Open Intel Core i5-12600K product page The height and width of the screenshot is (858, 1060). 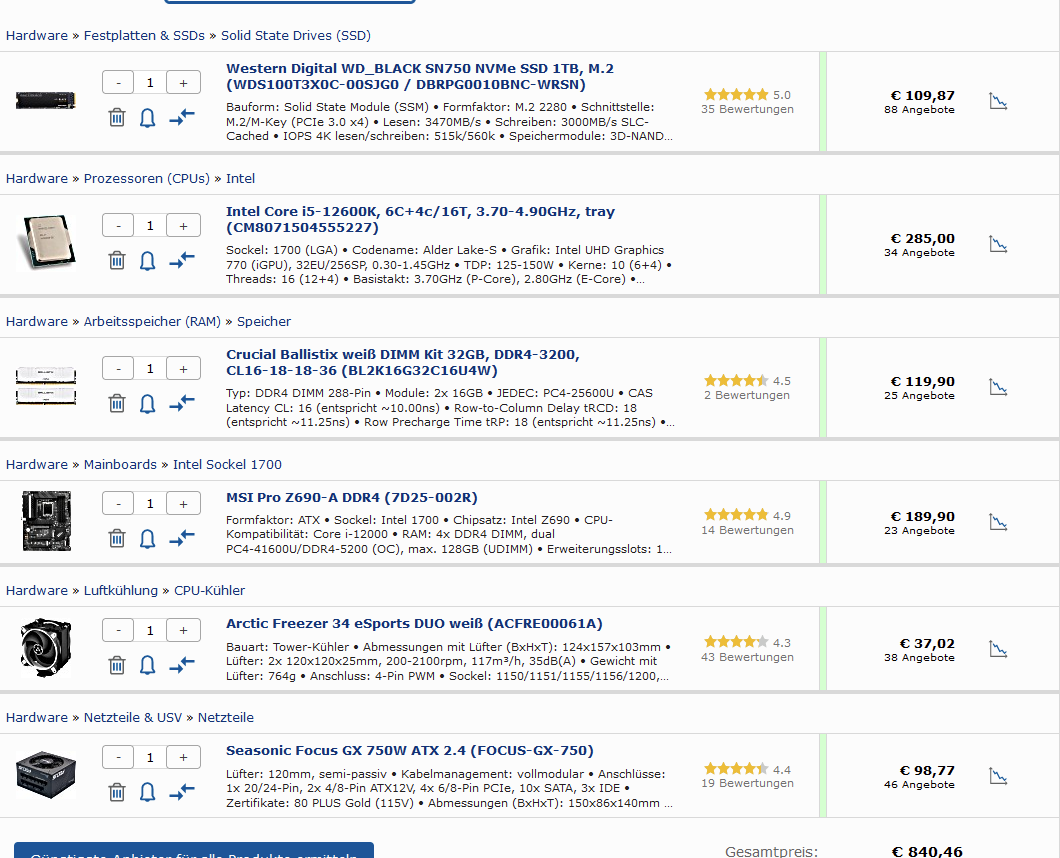[x=420, y=219]
